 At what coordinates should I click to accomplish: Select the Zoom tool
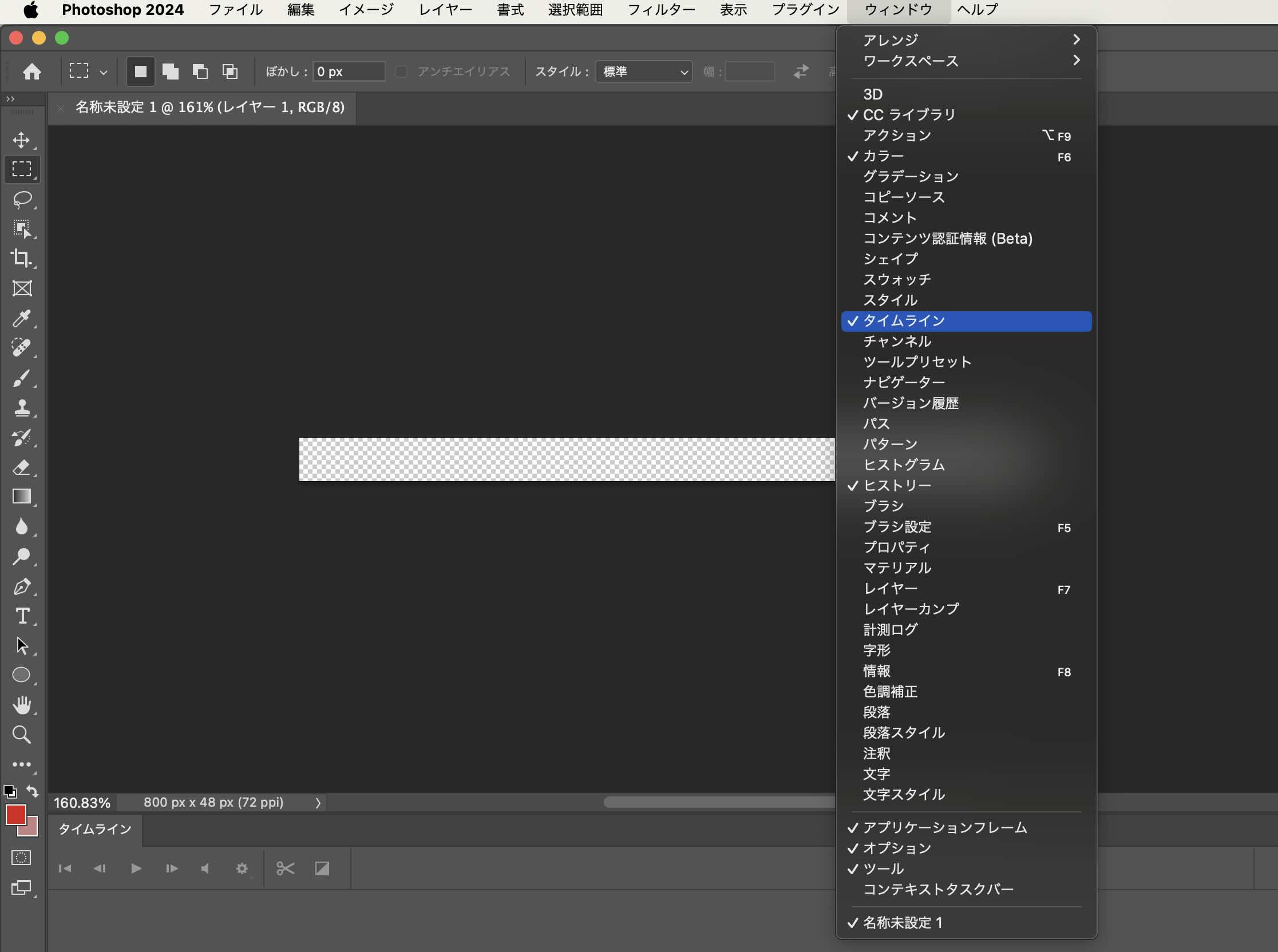[22, 735]
